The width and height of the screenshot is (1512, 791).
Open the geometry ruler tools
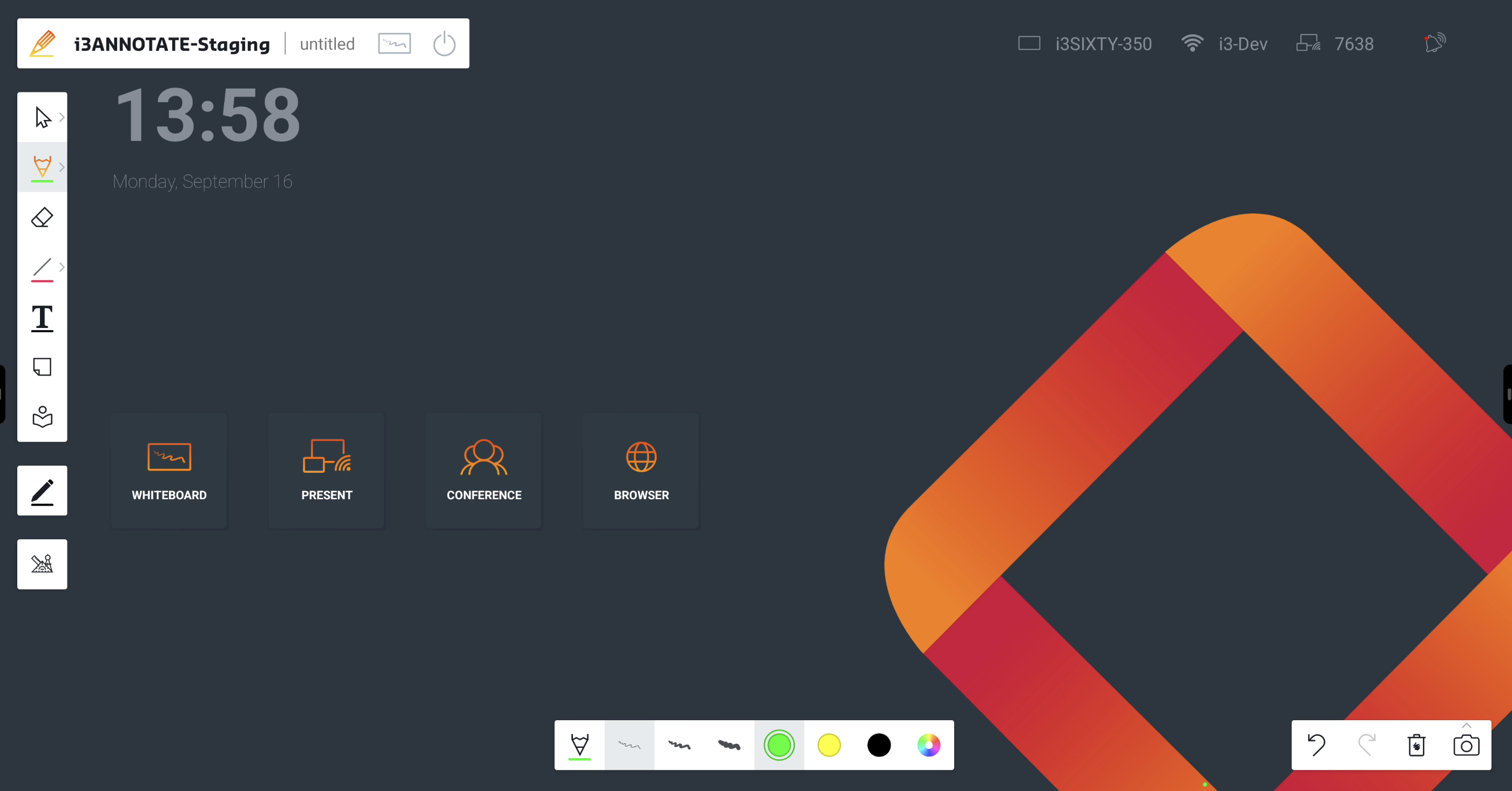42,564
